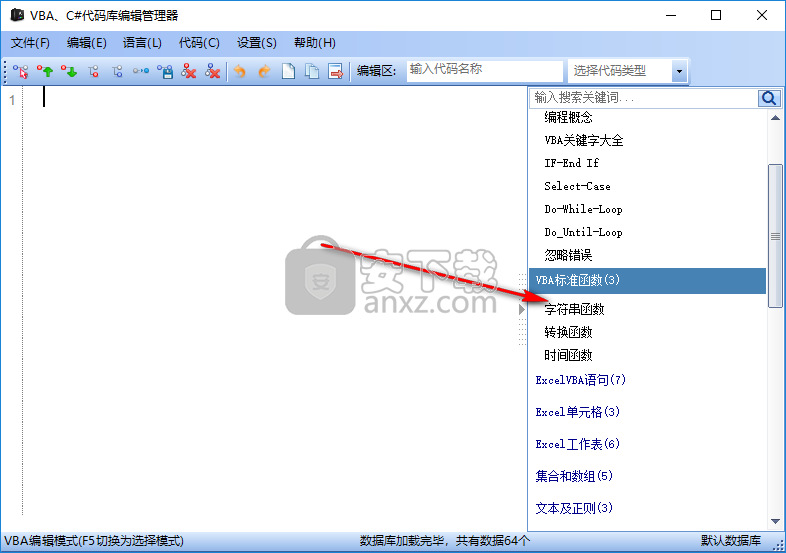Select the 转换函数 item
The width and height of the screenshot is (786, 553).
tap(568, 332)
